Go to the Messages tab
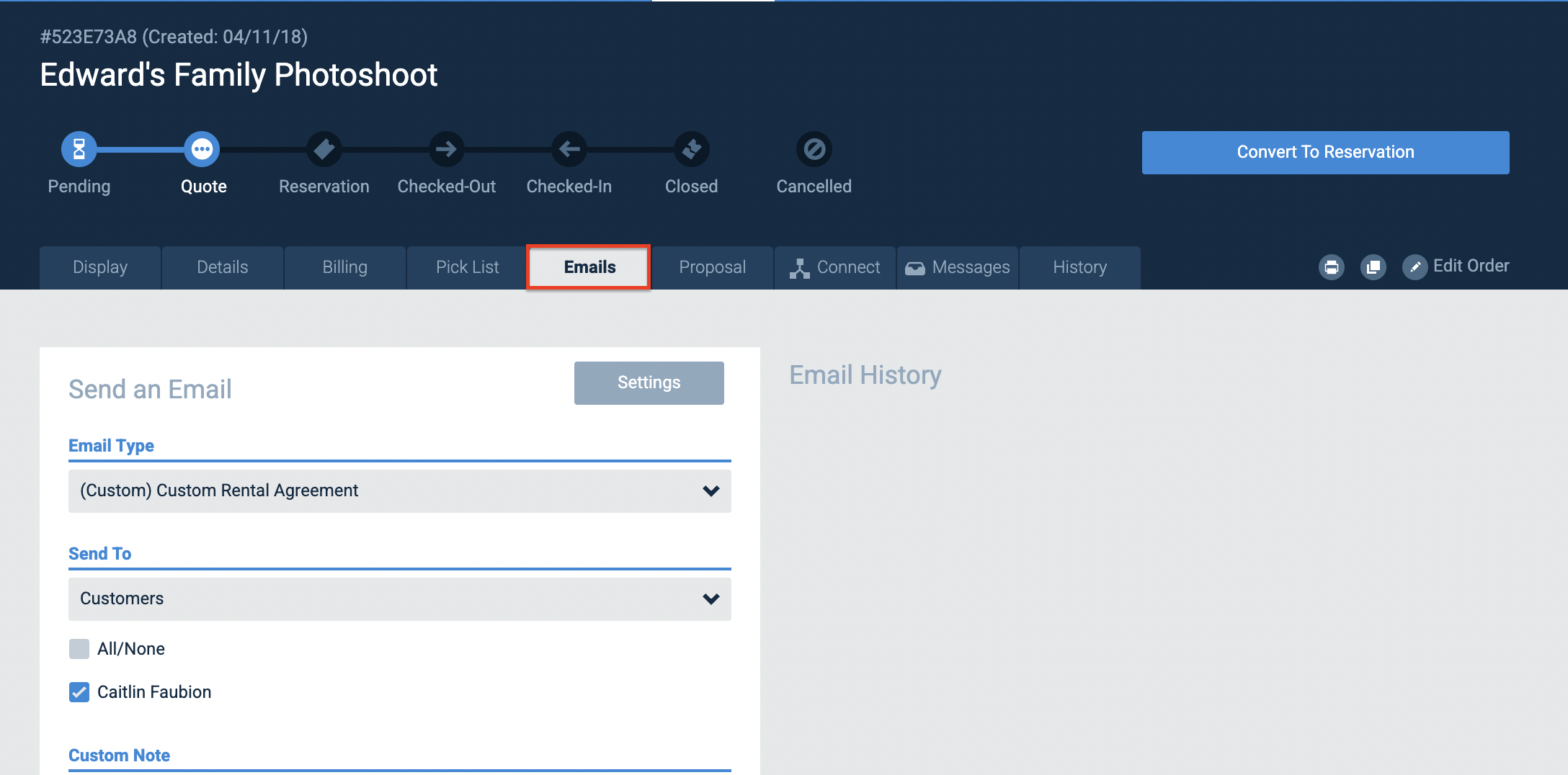The width and height of the screenshot is (1568, 775). [958, 268]
